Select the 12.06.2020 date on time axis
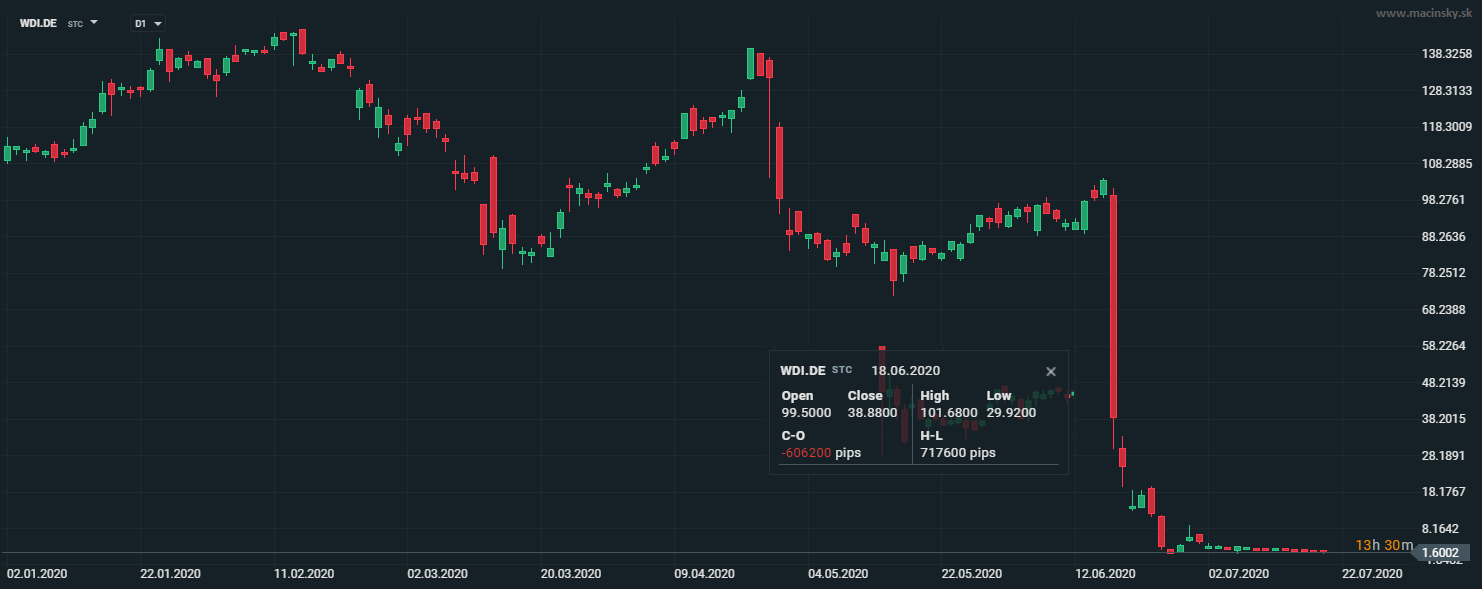The height and width of the screenshot is (589, 1482). tap(1105, 574)
